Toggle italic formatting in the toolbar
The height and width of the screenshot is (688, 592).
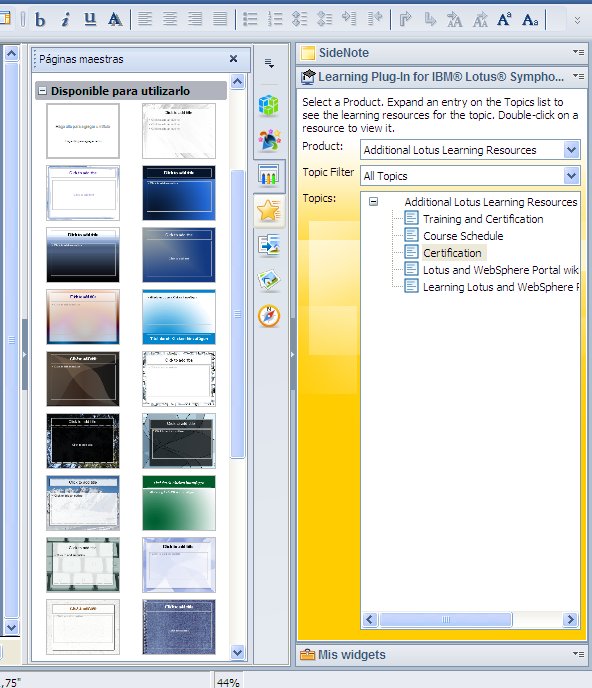(65, 20)
